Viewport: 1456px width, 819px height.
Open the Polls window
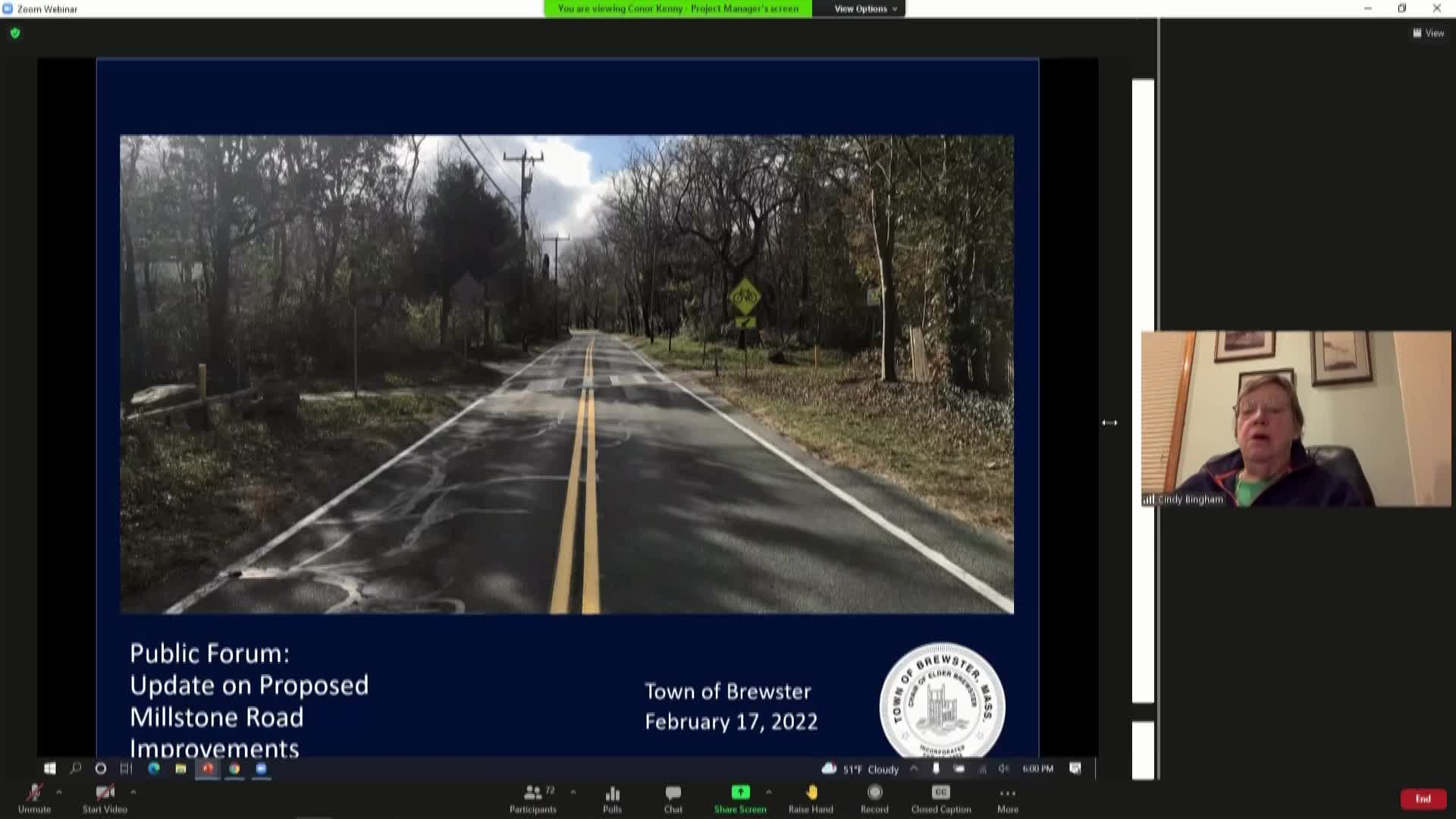(612, 799)
